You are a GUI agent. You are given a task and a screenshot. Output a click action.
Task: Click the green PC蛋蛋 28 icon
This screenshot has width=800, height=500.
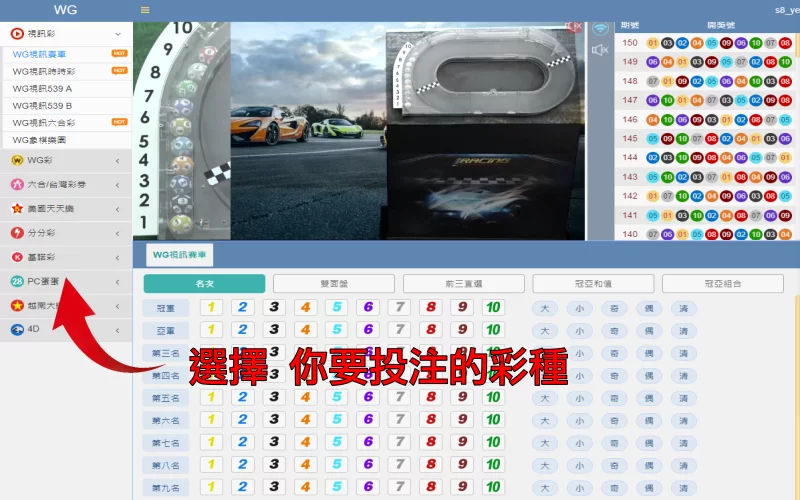coord(17,281)
